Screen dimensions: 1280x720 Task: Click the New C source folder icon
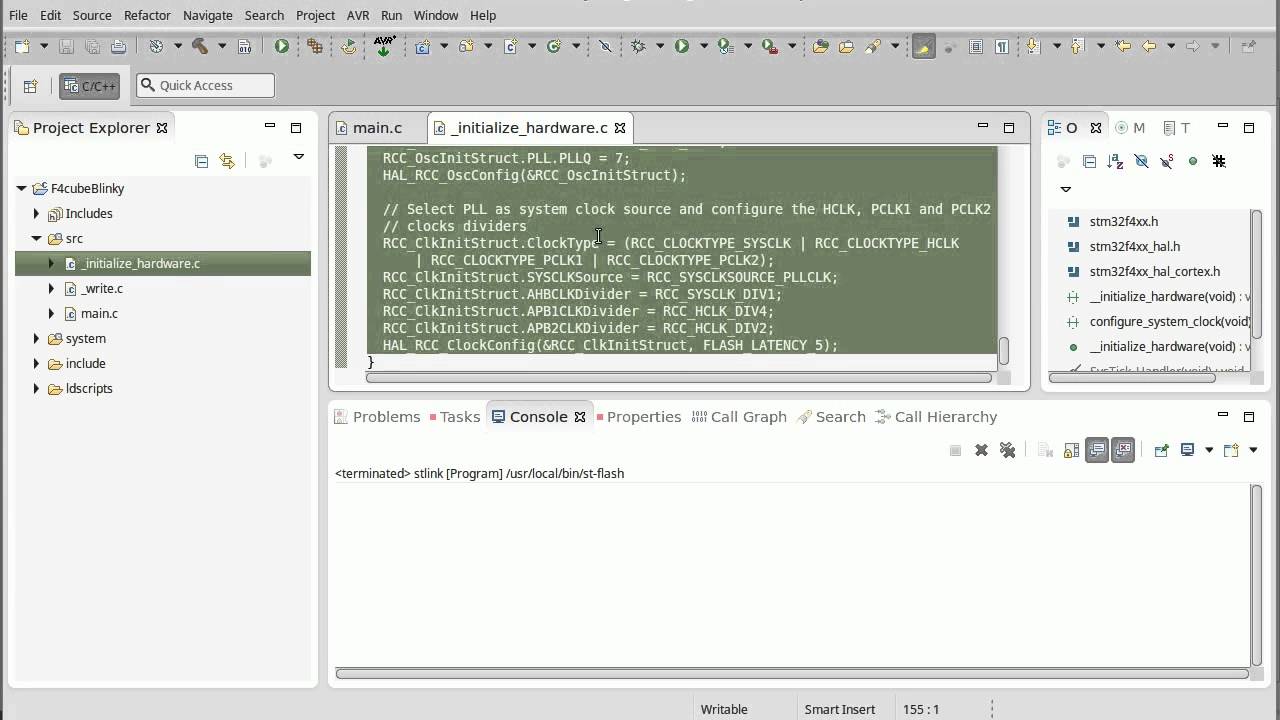(466, 46)
